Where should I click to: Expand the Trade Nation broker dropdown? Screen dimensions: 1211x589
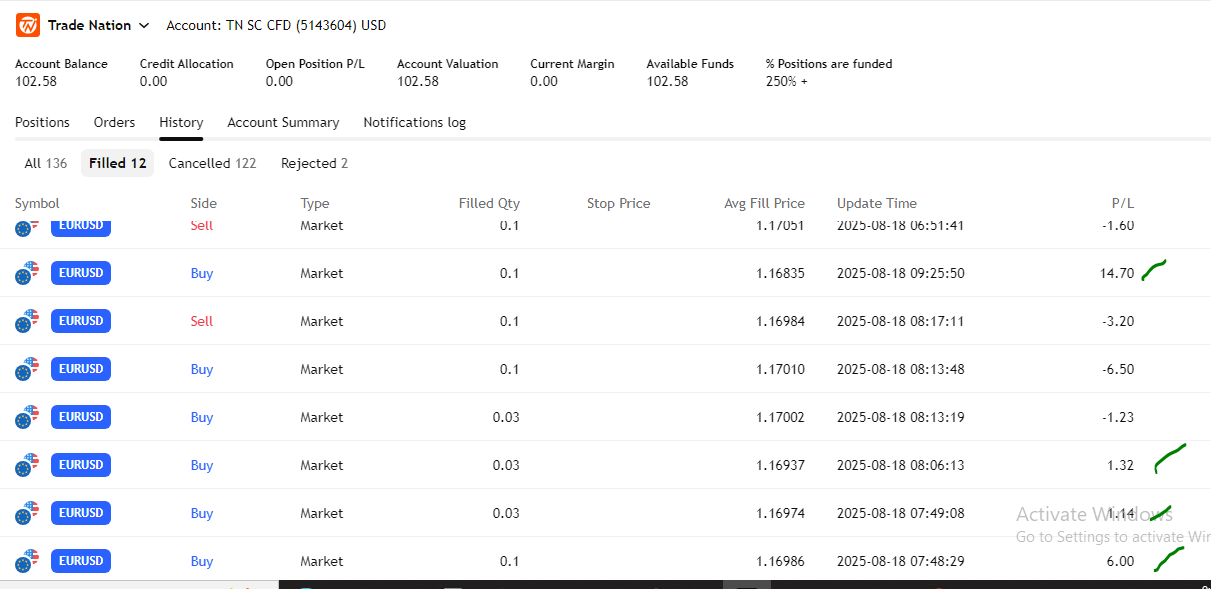tap(143, 25)
